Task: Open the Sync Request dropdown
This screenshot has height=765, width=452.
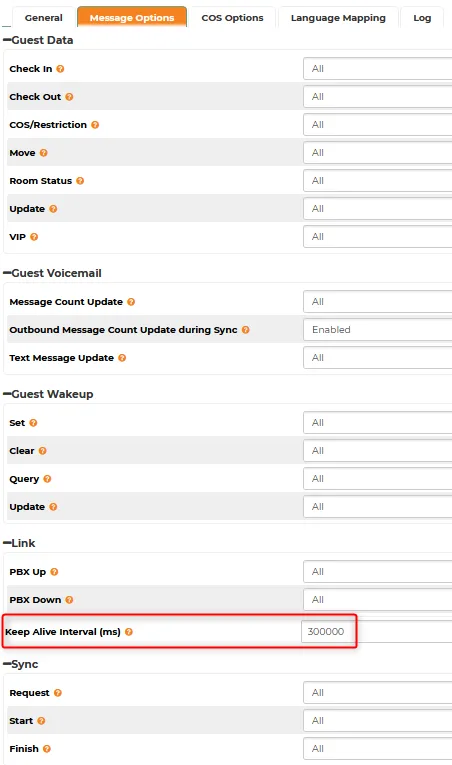Action: tap(377, 693)
